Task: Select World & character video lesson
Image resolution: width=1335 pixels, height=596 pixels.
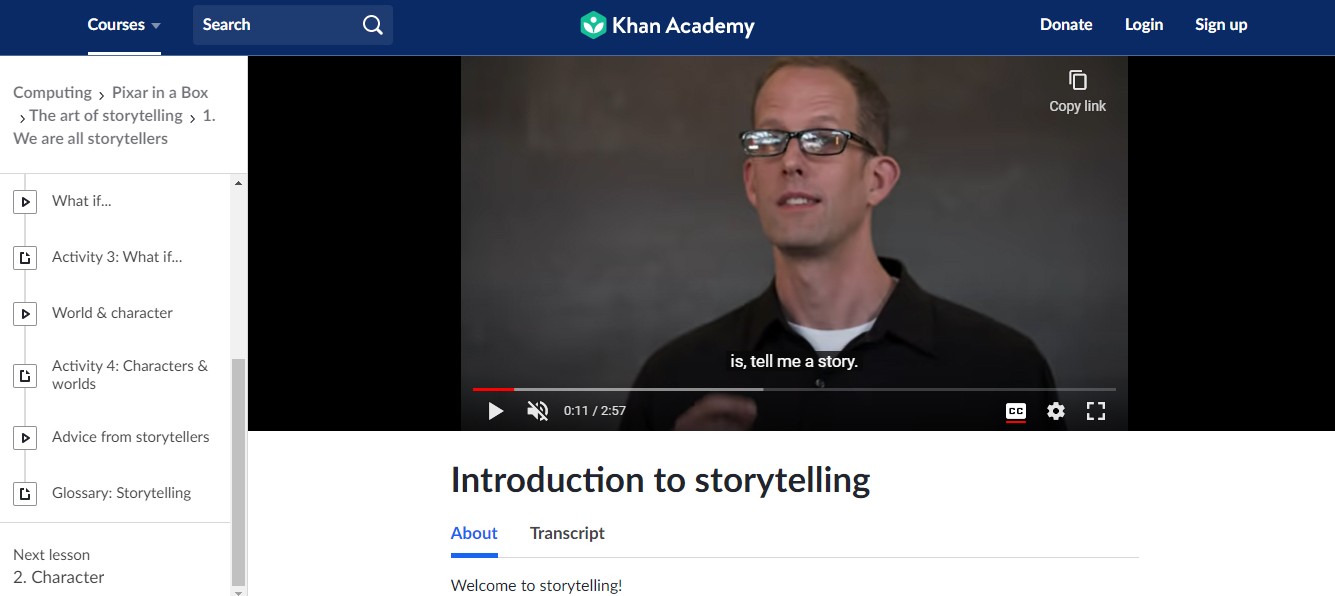Action: 112,313
